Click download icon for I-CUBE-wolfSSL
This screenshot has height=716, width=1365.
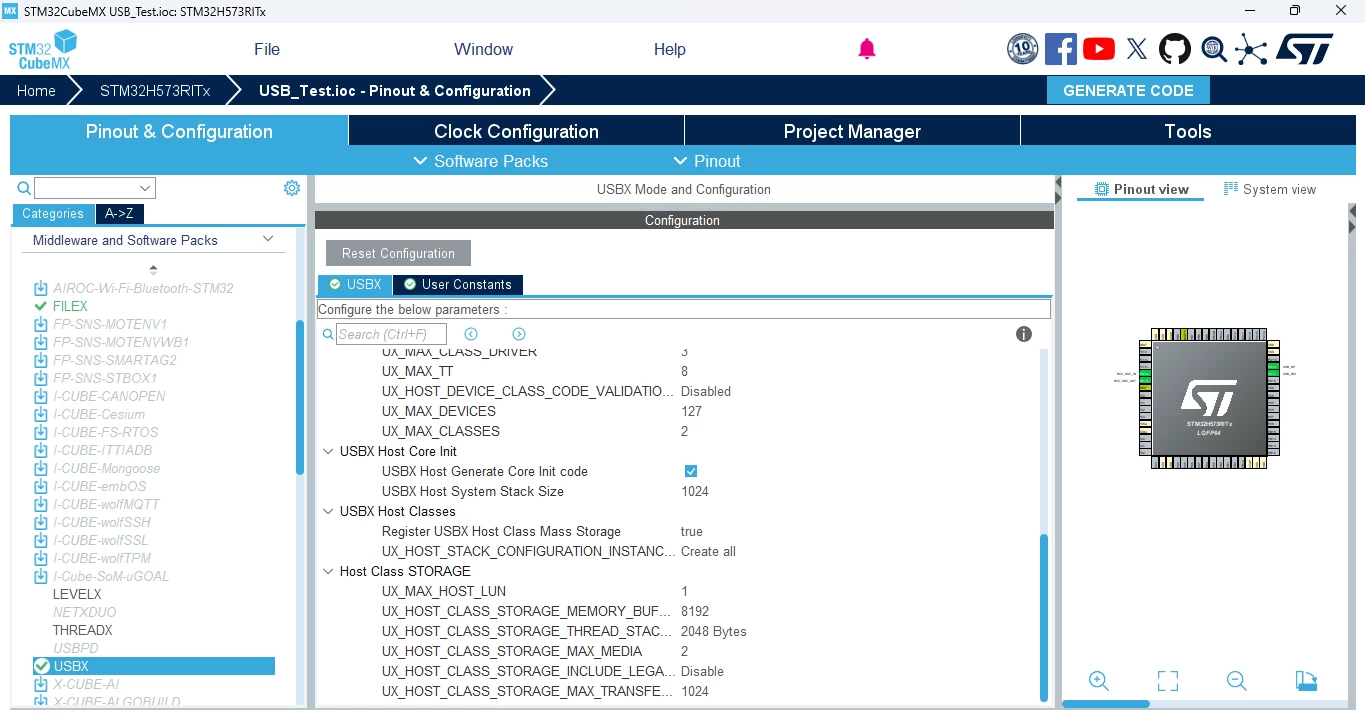coord(40,540)
